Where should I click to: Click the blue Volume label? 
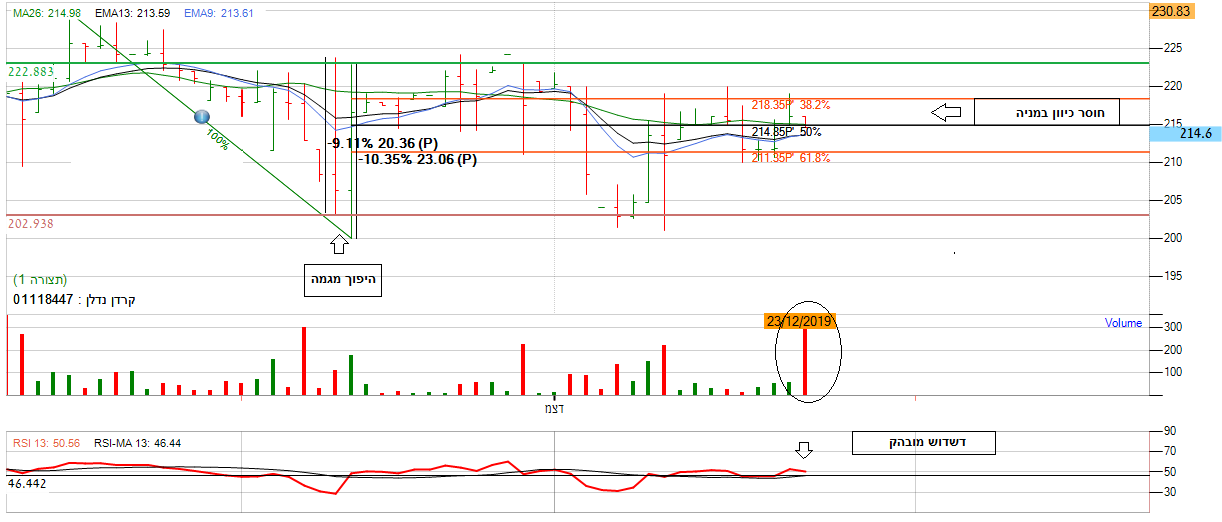(1123, 323)
